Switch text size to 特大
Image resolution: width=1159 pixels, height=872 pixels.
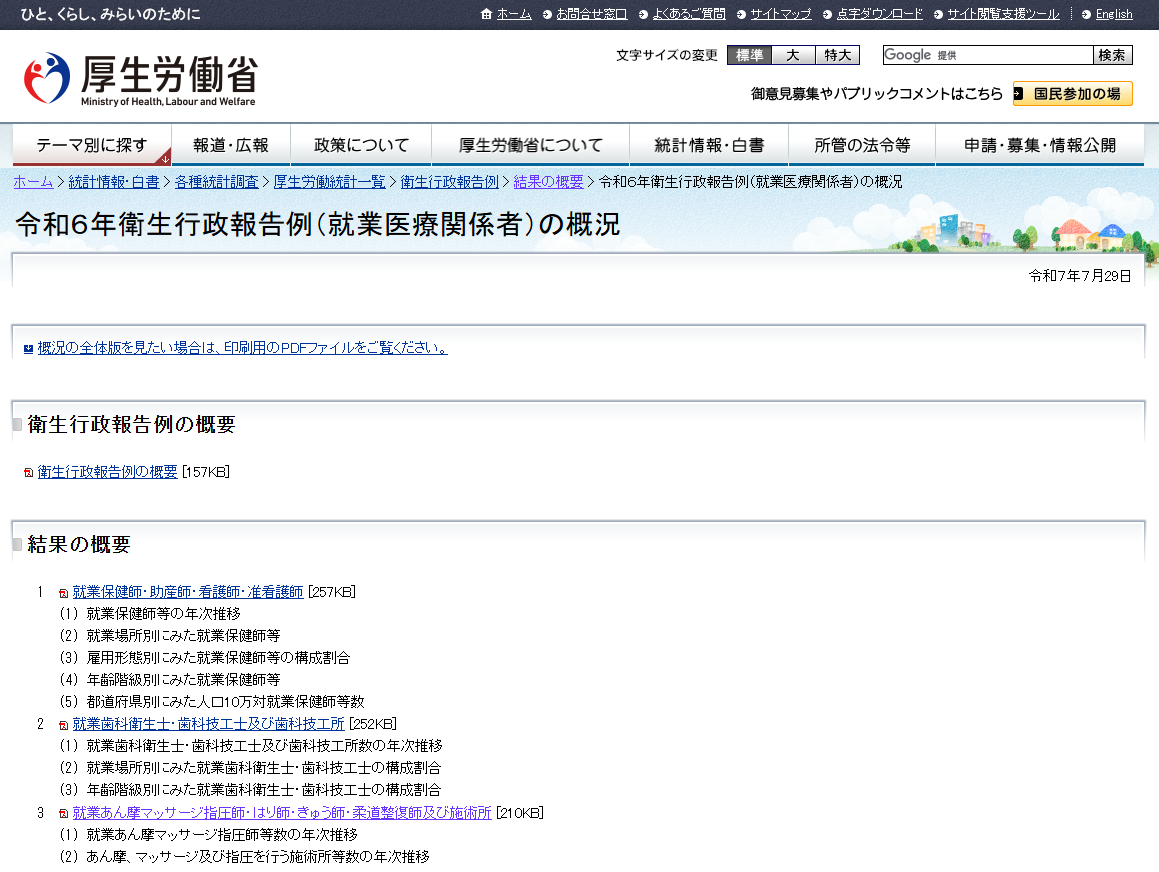click(837, 55)
